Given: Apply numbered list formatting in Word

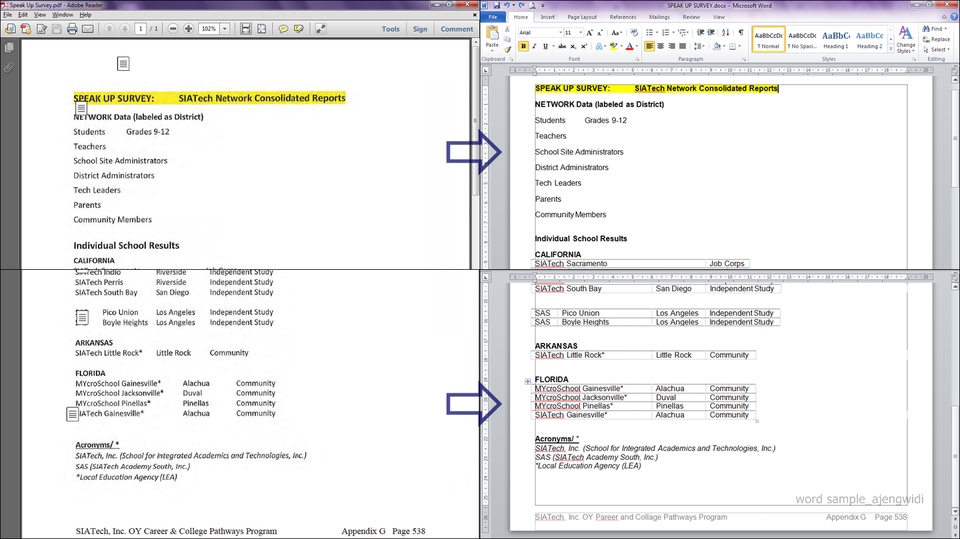Looking at the screenshot, I should (666, 32).
